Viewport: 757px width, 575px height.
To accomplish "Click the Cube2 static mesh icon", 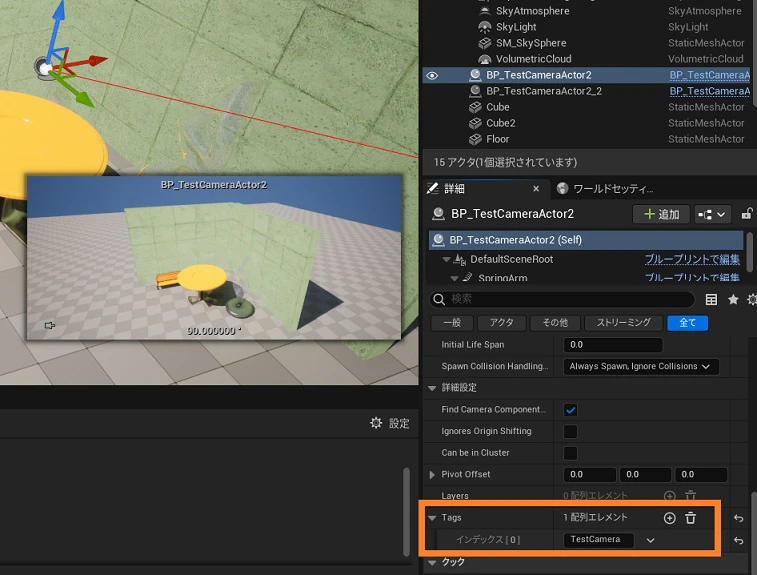I will point(476,123).
